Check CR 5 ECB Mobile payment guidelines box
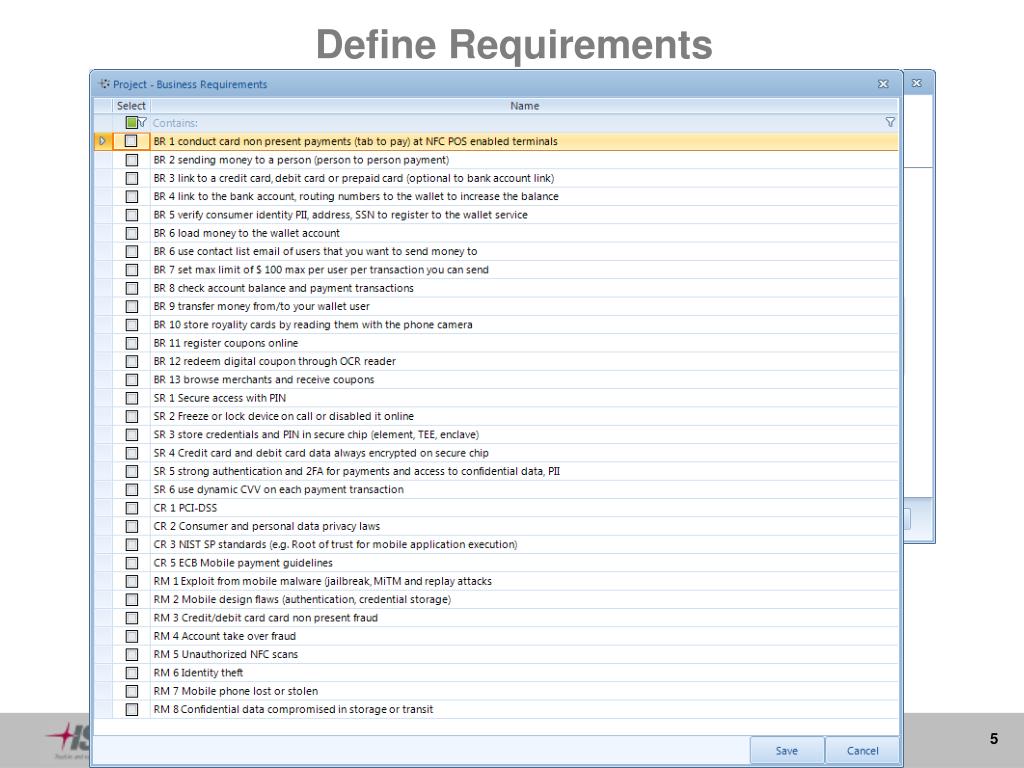Viewport: 1024px width, 768px height. pyautogui.click(x=132, y=563)
